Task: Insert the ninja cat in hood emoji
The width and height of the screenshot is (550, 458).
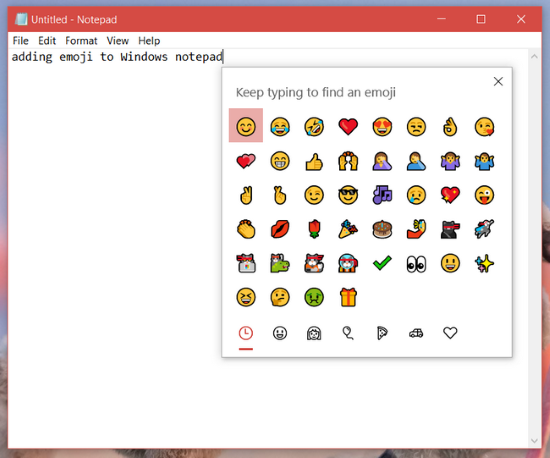Action: (348, 263)
